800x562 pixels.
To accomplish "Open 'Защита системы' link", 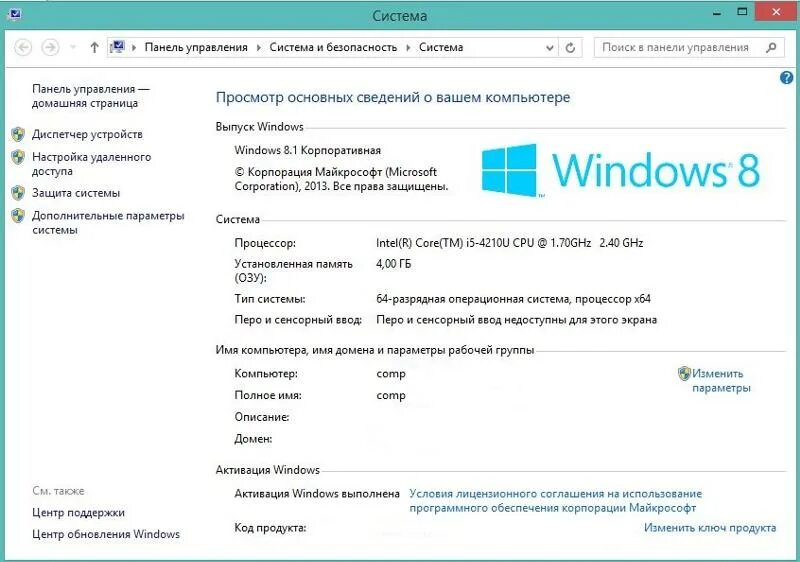I will pos(76,193).
